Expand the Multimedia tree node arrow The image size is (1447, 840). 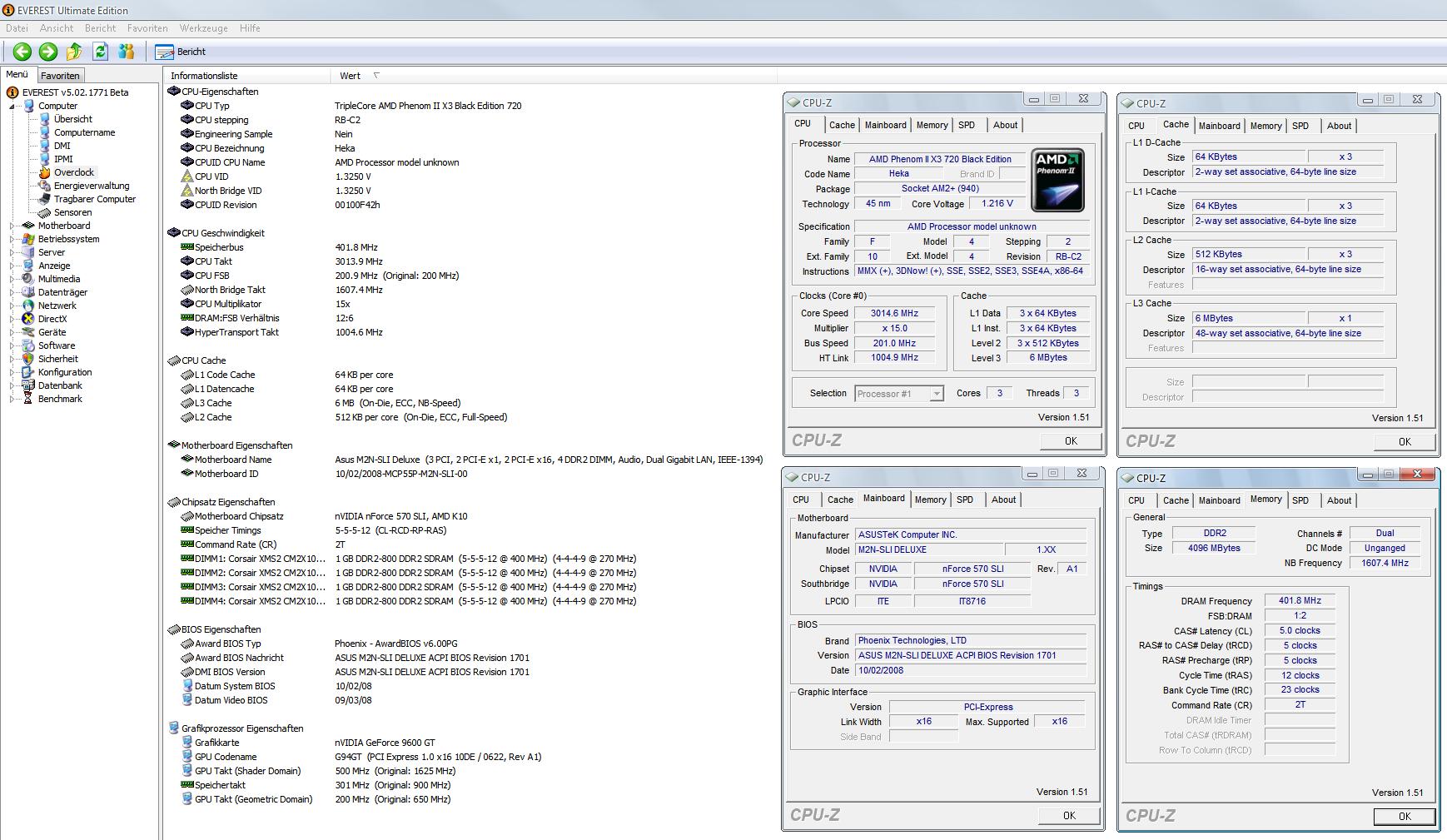click(12, 279)
